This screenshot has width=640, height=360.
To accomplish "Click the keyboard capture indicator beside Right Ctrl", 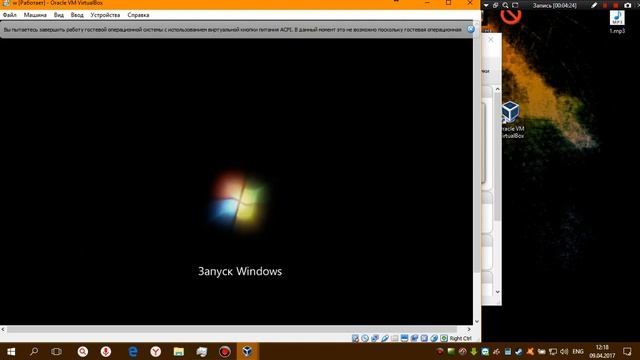I will click(444, 338).
